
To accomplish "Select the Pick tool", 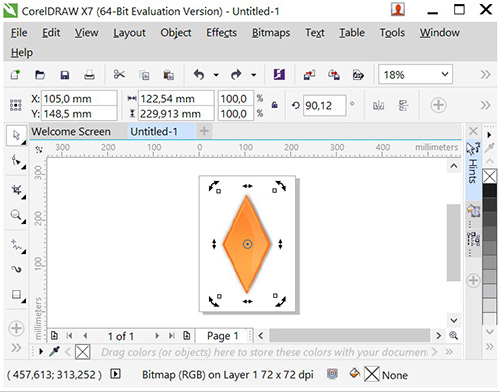I will (16, 135).
